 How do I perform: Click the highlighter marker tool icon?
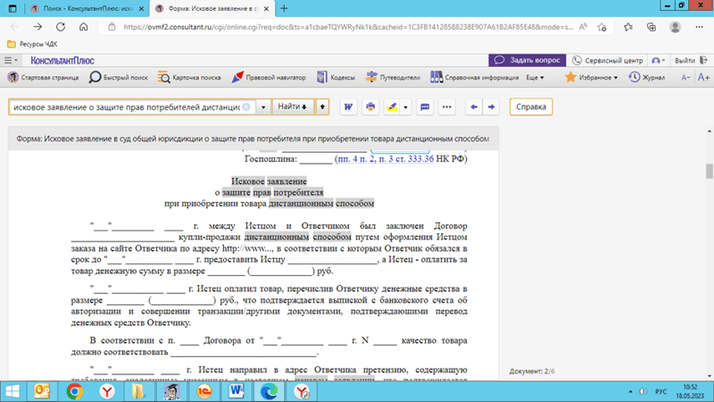point(392,107)
